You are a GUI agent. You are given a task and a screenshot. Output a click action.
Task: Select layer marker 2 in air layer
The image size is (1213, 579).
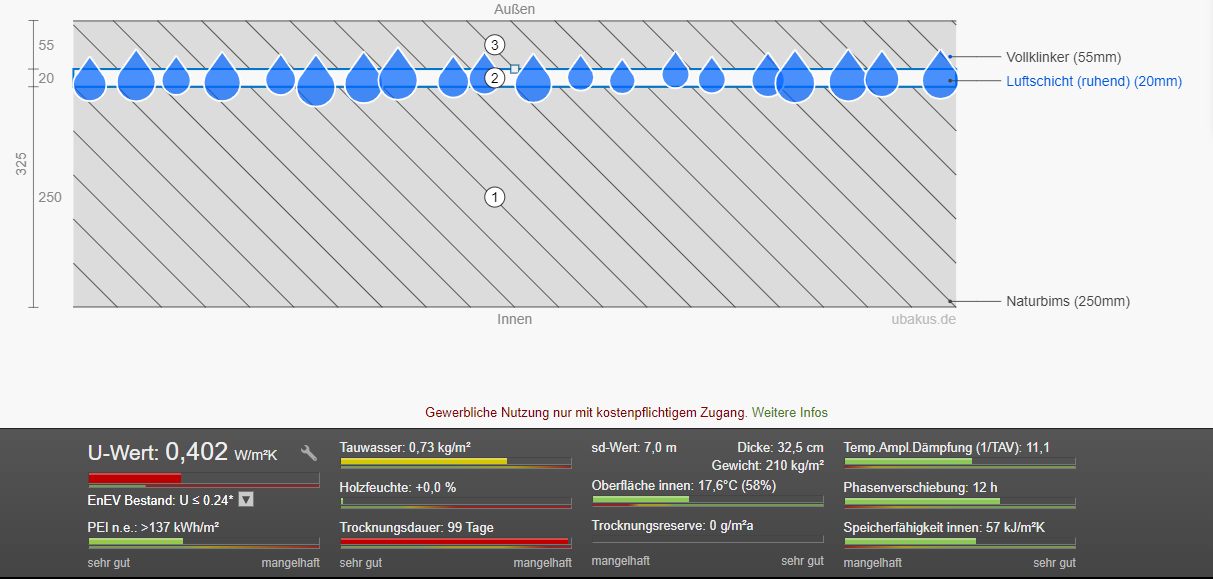pyautogui.click(x=494, y=78)
